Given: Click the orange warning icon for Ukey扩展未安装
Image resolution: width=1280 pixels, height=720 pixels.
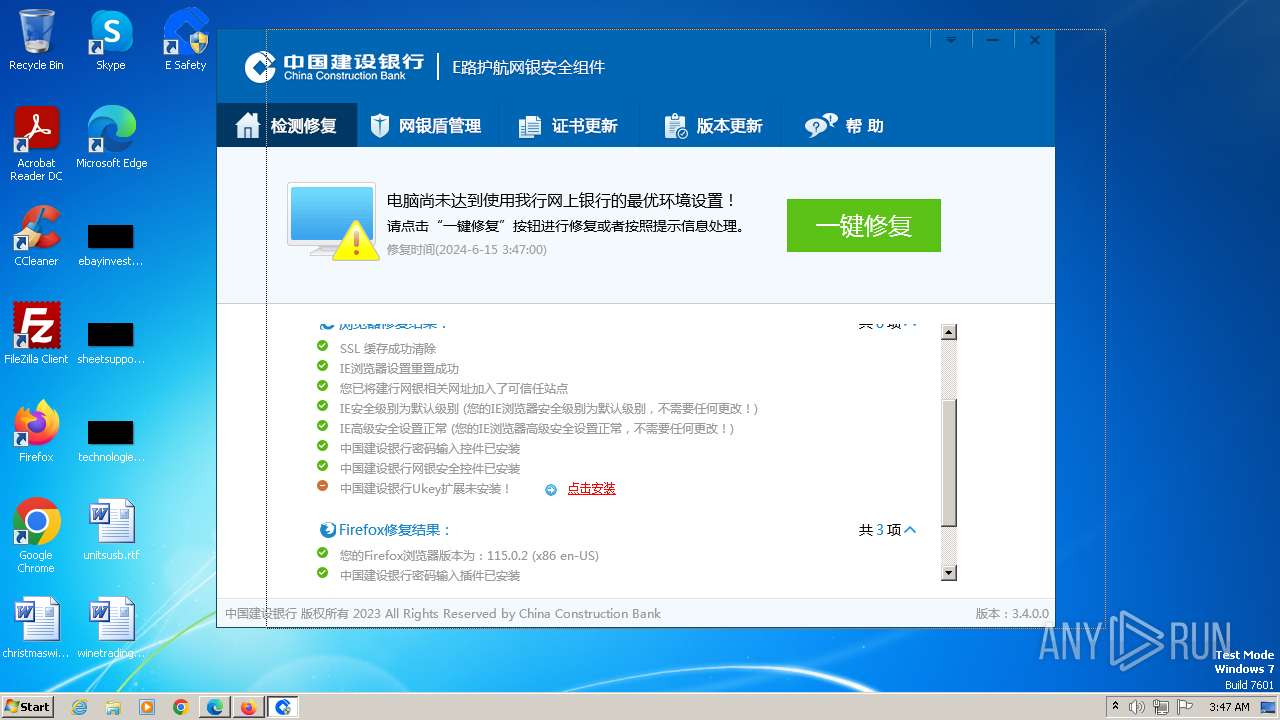Looking at the screenshot, I should [x=323, y=486].
